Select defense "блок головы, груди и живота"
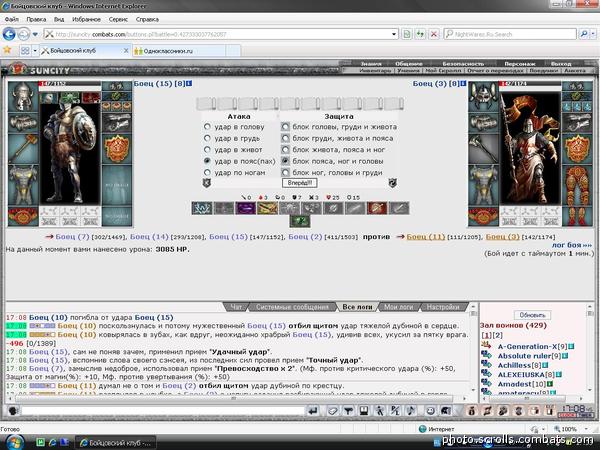600x450 pixels. [285, 126]
